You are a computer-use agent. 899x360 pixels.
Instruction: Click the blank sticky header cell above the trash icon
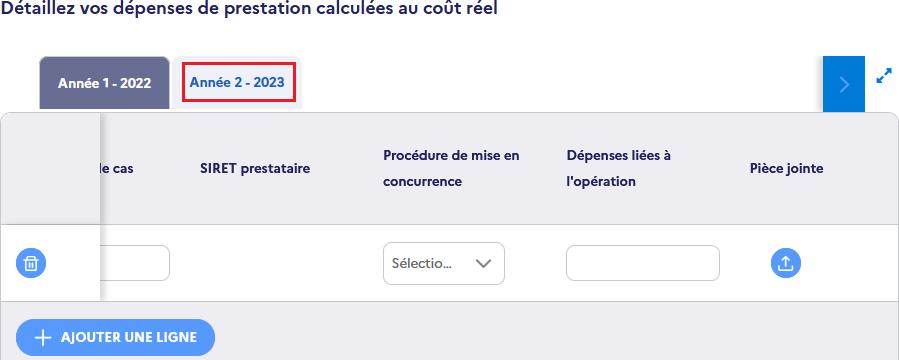50,169
